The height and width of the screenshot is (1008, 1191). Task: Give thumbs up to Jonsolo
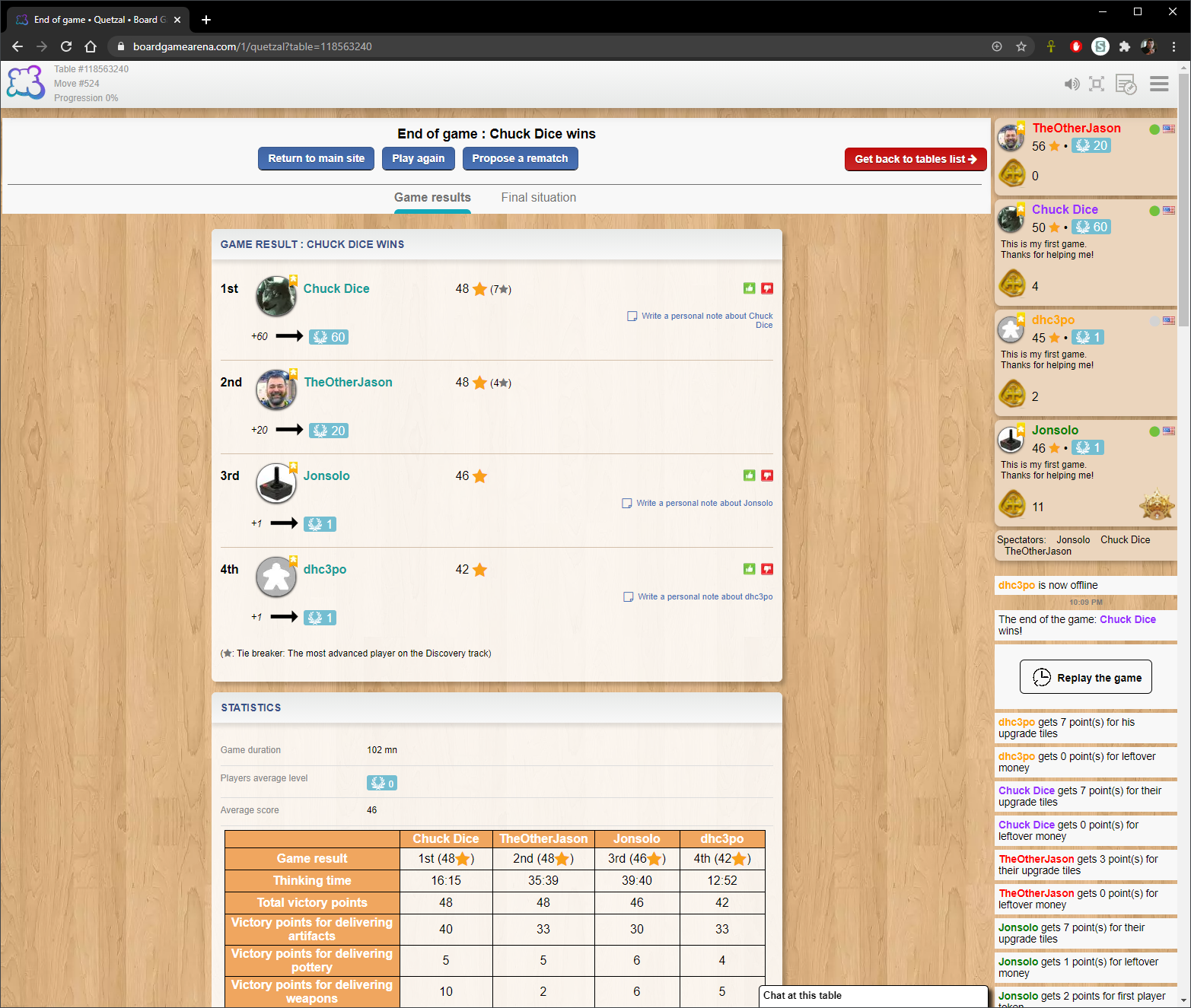point(750,475)
